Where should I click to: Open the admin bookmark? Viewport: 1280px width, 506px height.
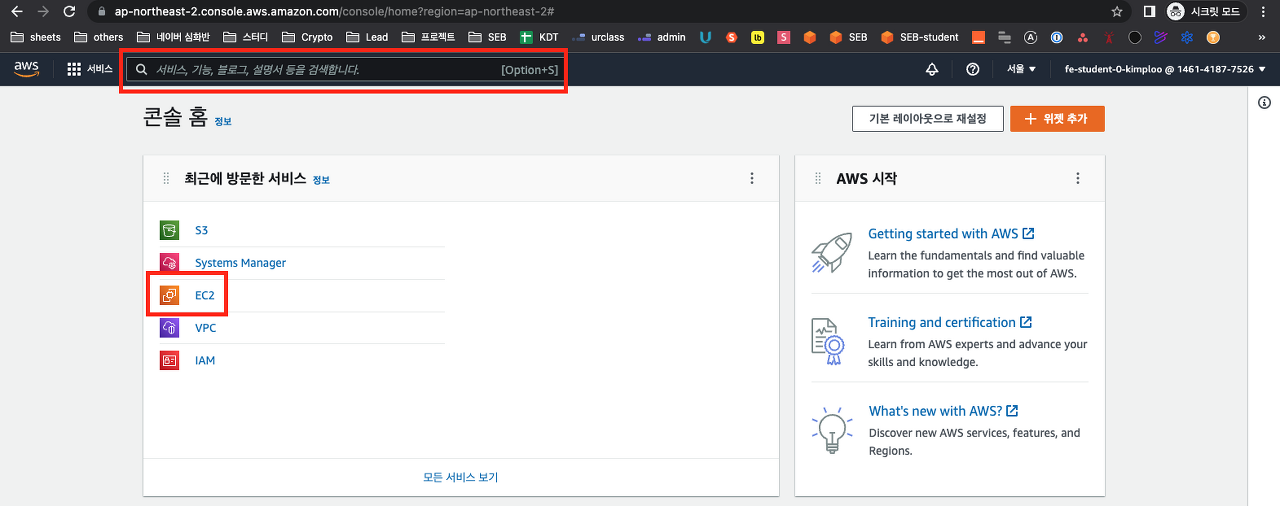pyautogui.click(x=662, y=37)
